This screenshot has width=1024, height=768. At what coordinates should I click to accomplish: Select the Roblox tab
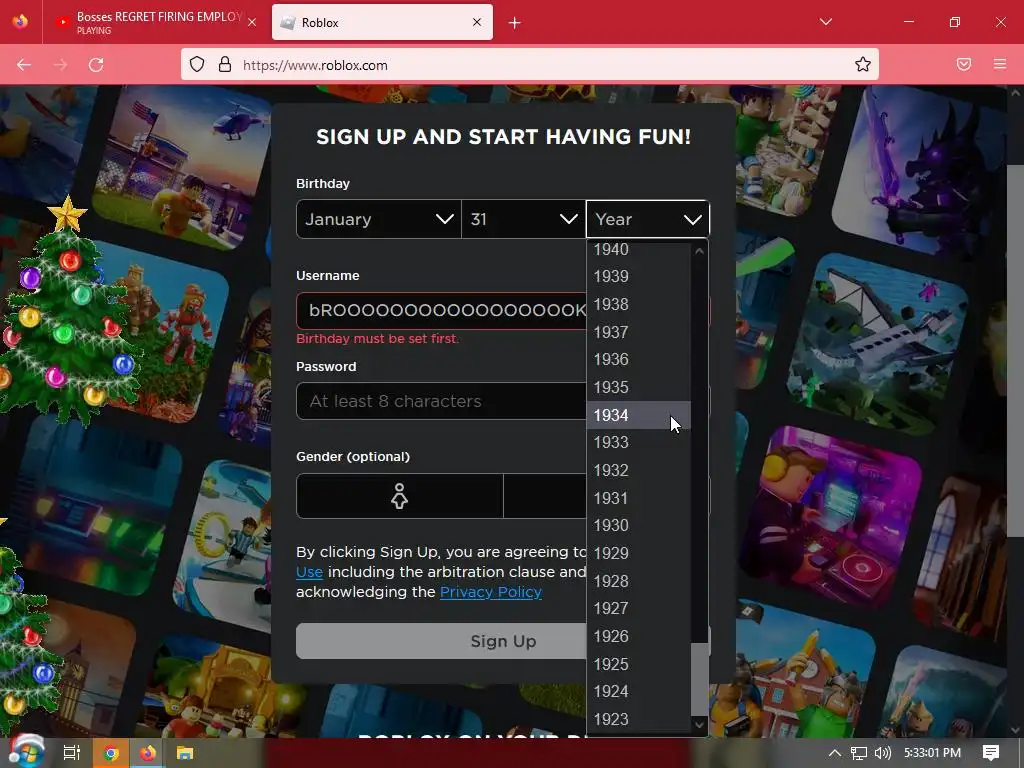point(382,22)
